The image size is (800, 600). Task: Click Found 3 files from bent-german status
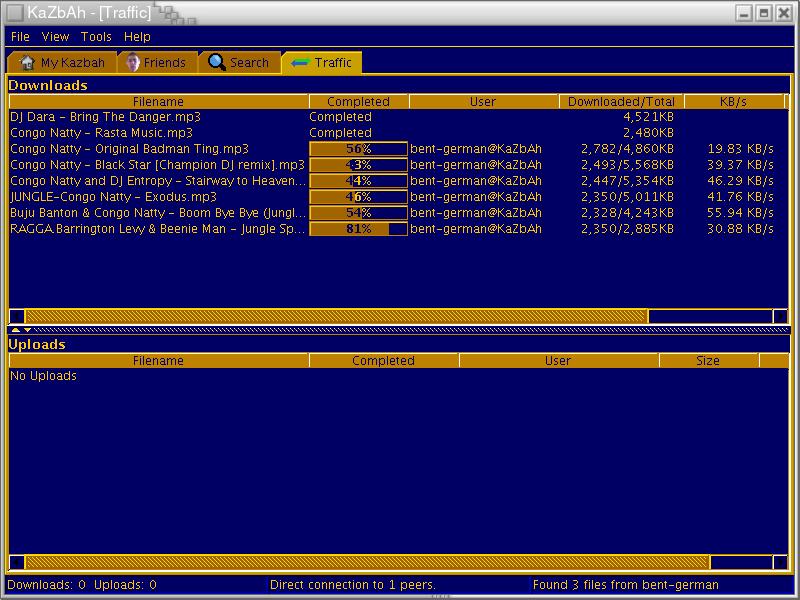pos(626,585)
